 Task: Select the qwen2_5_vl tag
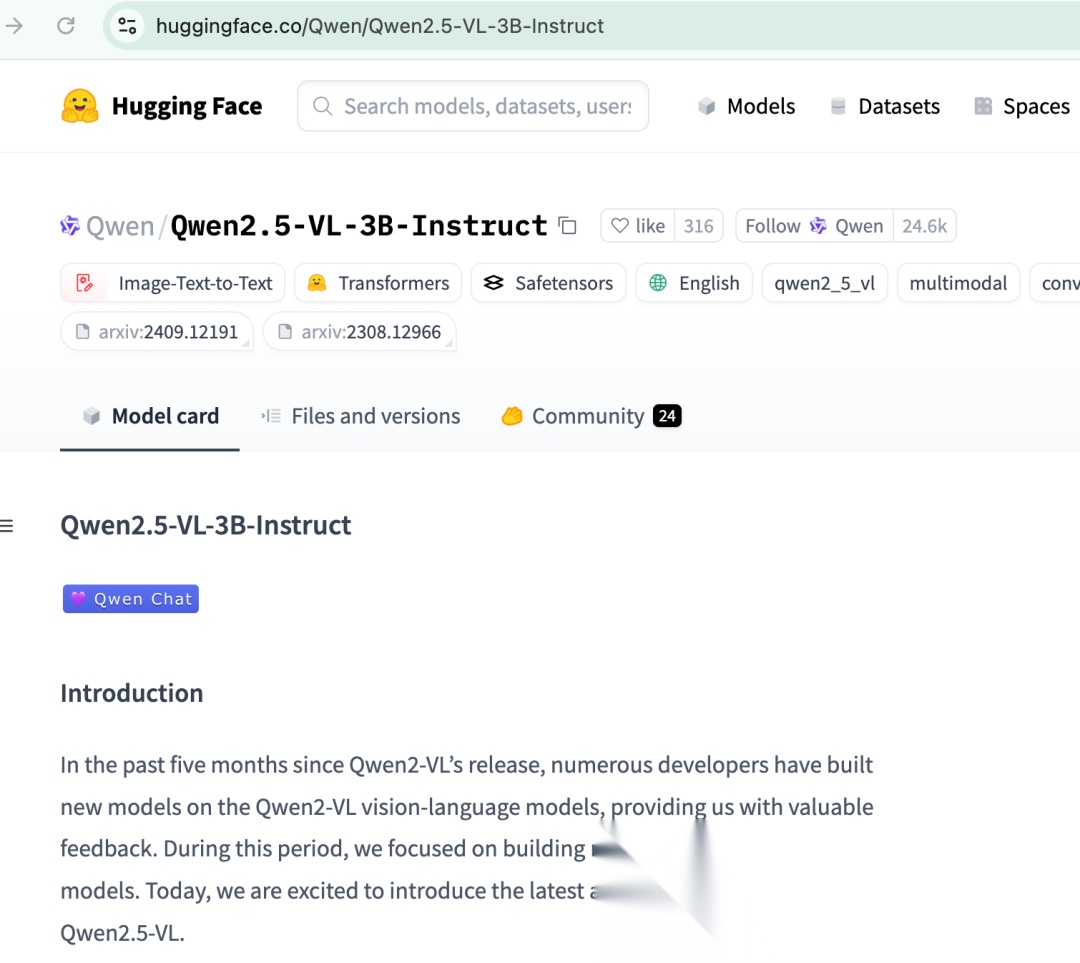tap(824, 283)
